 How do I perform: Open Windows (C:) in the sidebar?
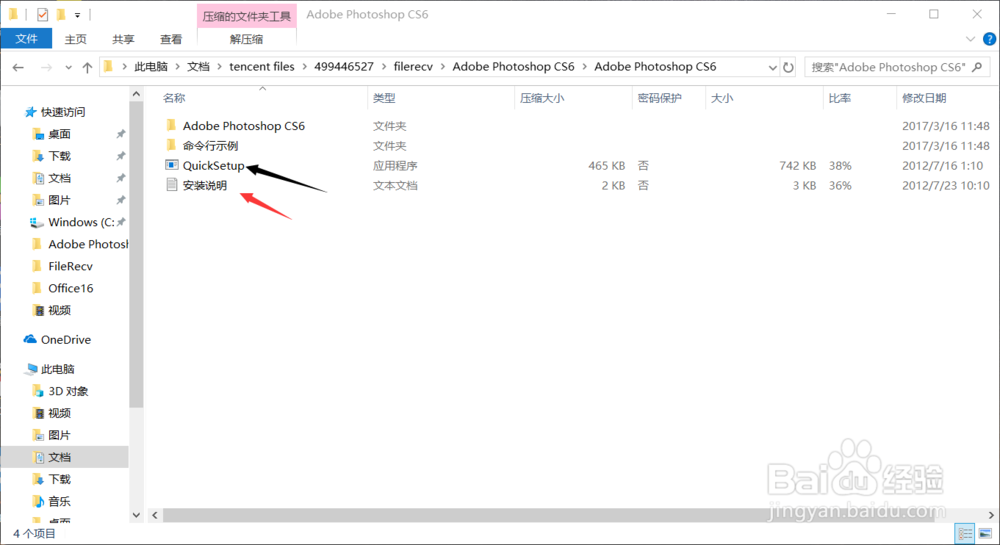pyautogui.click(x=81, y=222)
